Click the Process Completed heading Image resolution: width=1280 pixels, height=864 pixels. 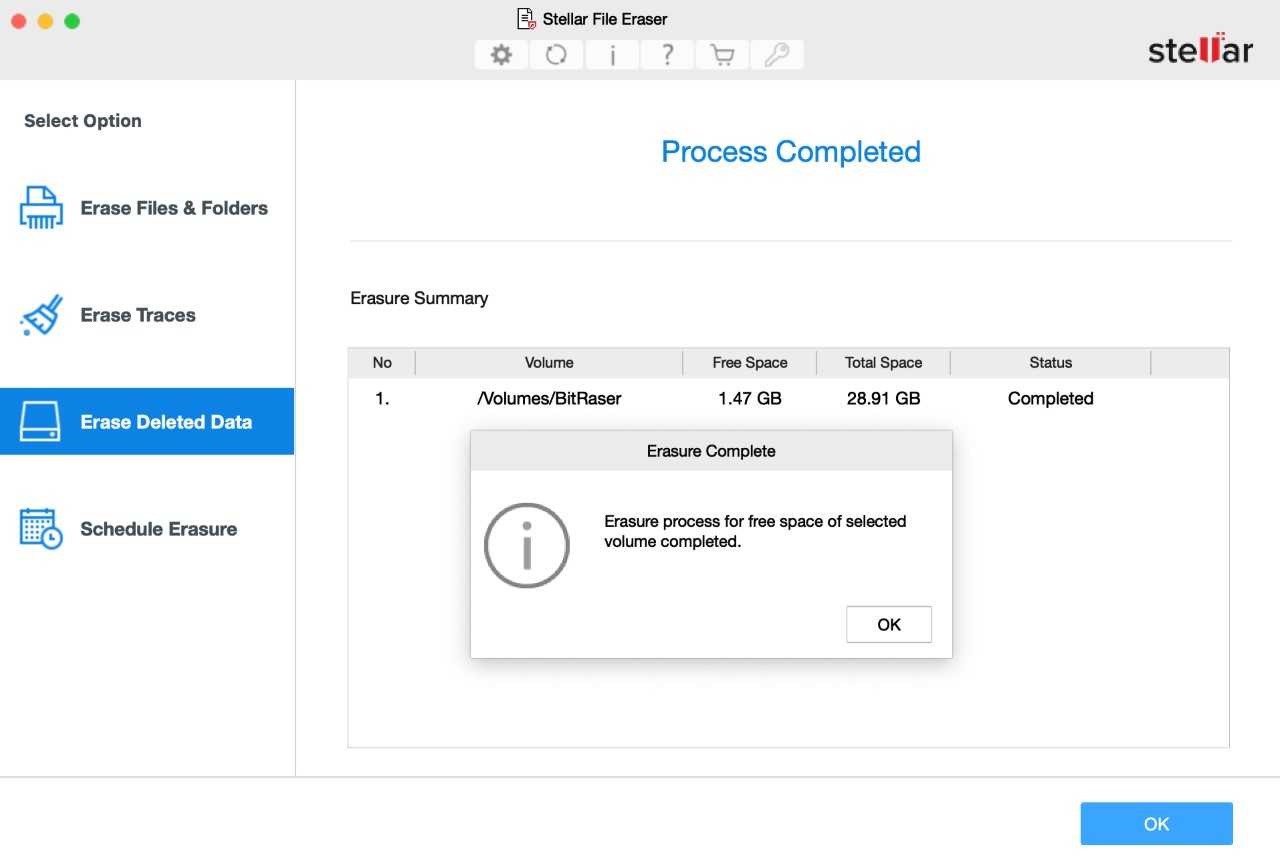(791, 152)
